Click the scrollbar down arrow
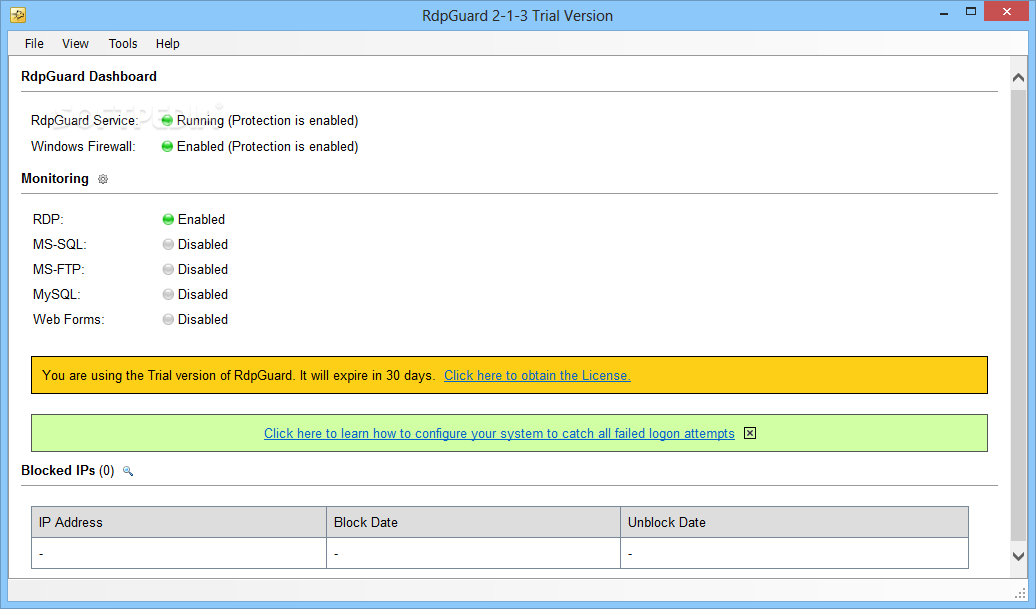The width and height of the screenshot is (1036, 609). tap(1018, 556)
